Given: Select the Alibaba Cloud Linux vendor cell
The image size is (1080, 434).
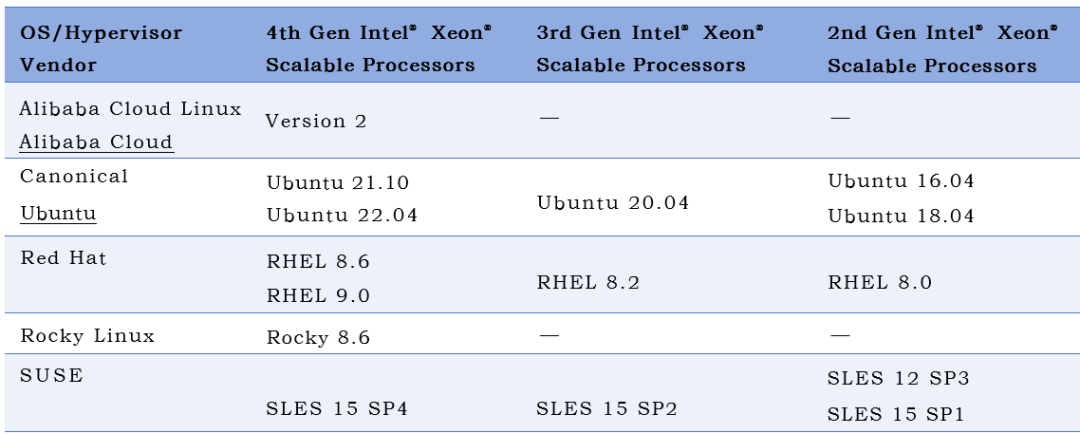Looking at the screenshot, I should point(130,109).
